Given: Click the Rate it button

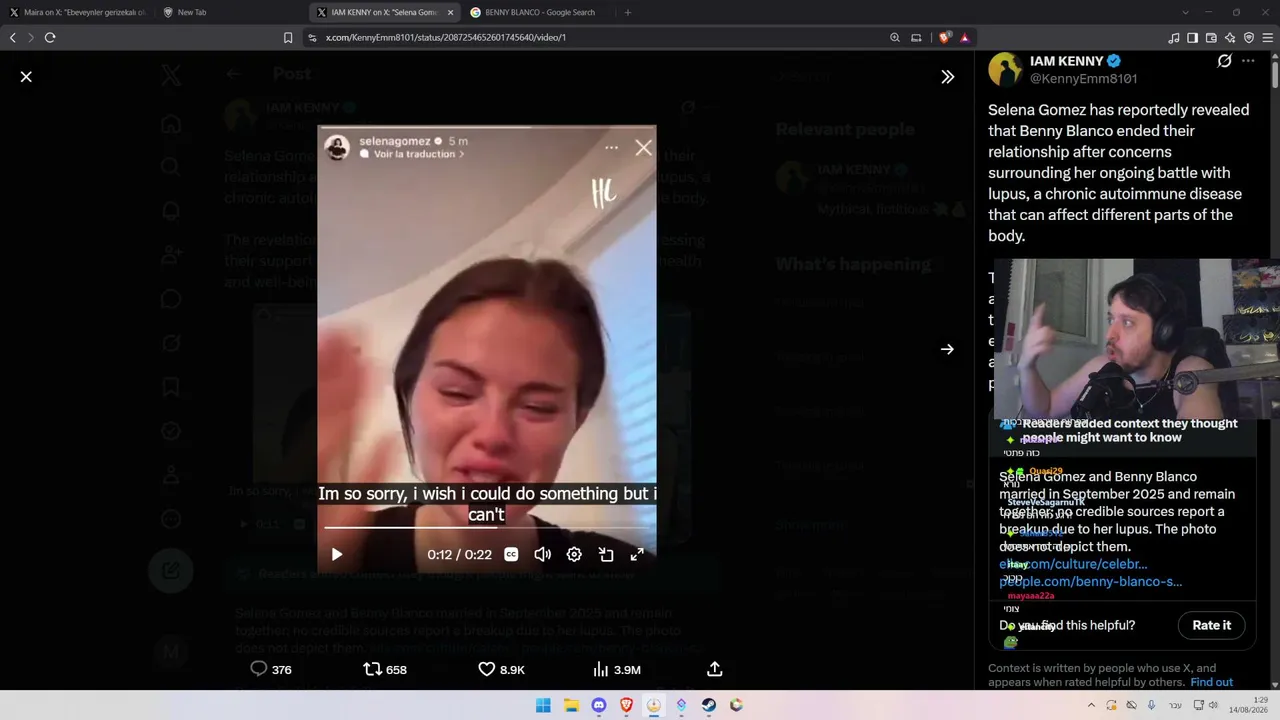Looking at the screenshot, I should click(x=1211, y=625).
